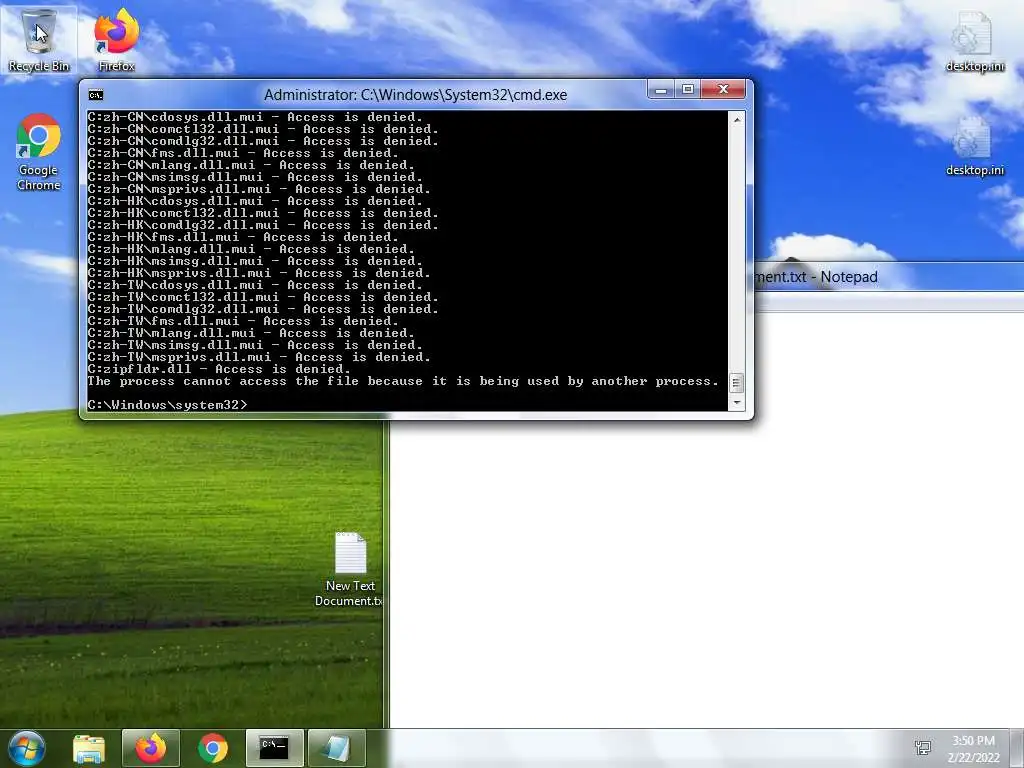
Task: Open the cmd window system menu icon
Action: (95, 95)
